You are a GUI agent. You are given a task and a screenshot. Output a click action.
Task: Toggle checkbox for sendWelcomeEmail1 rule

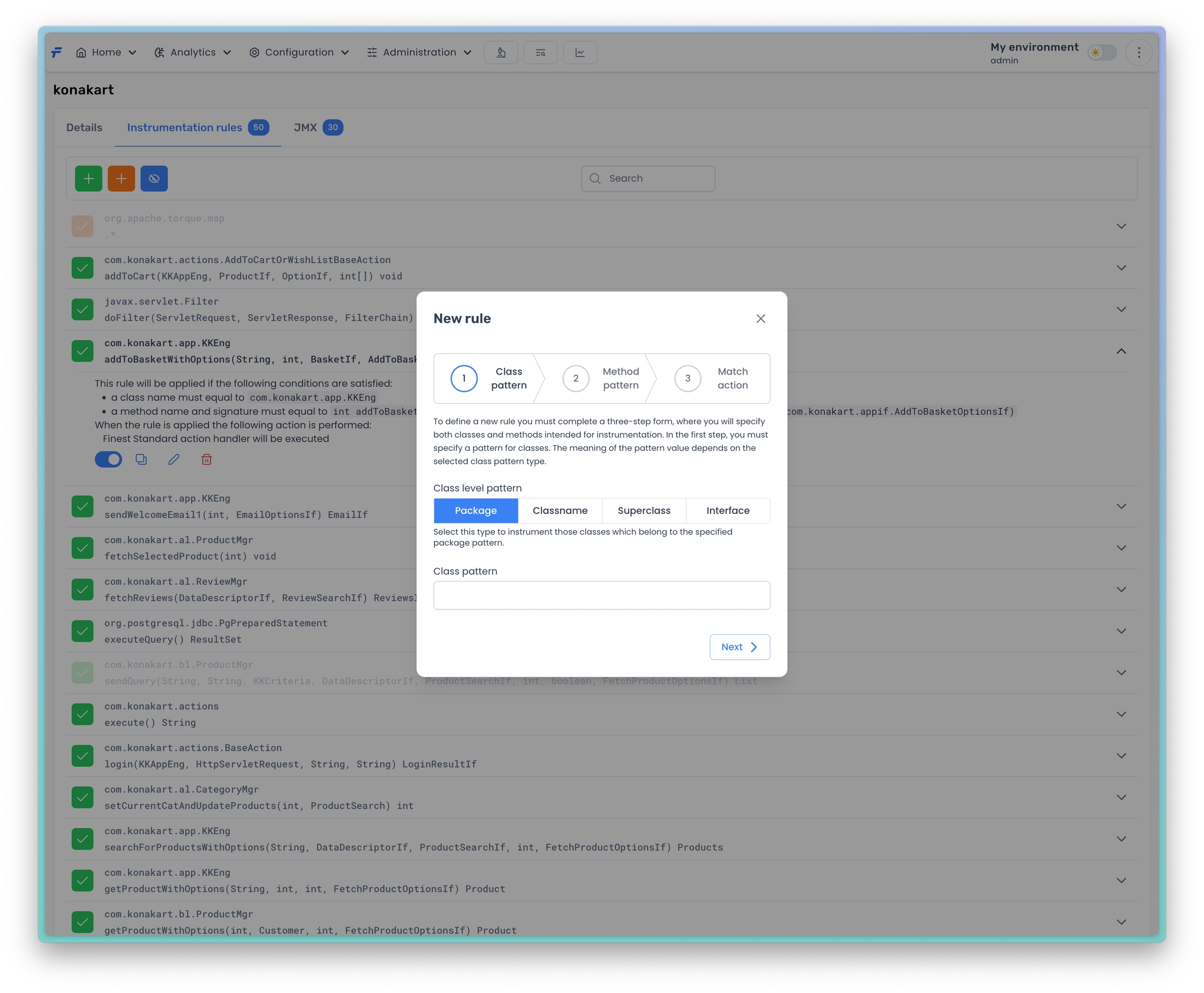tap(83, 506)
